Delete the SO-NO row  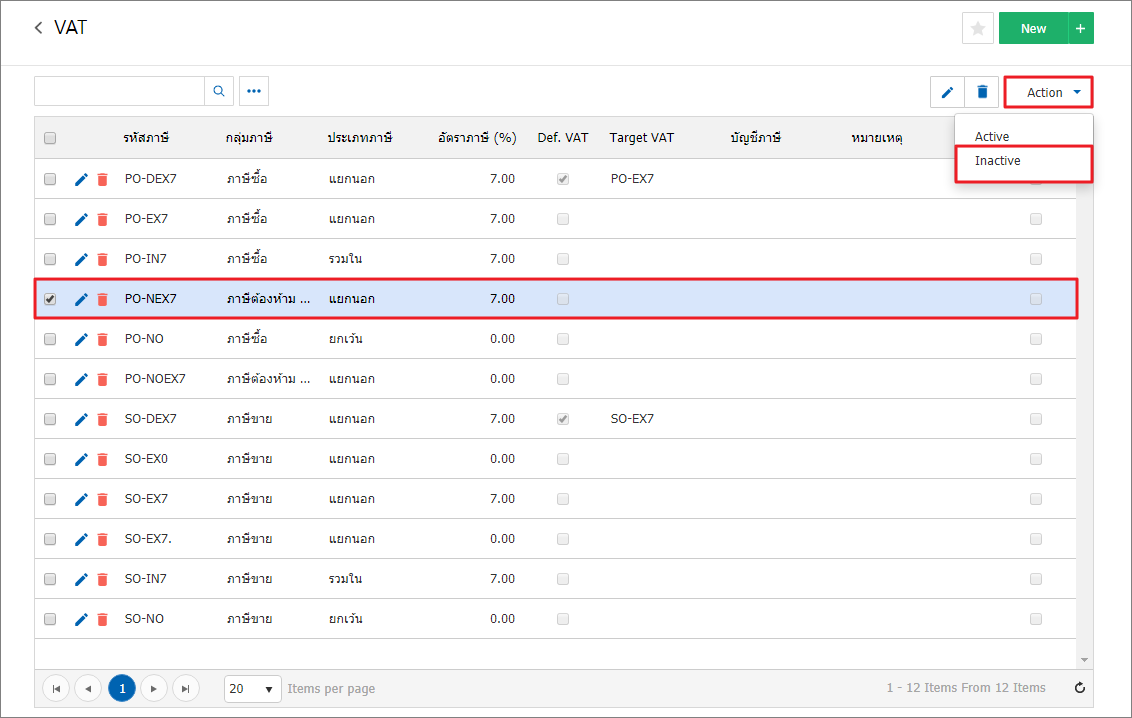click(103, 619)
